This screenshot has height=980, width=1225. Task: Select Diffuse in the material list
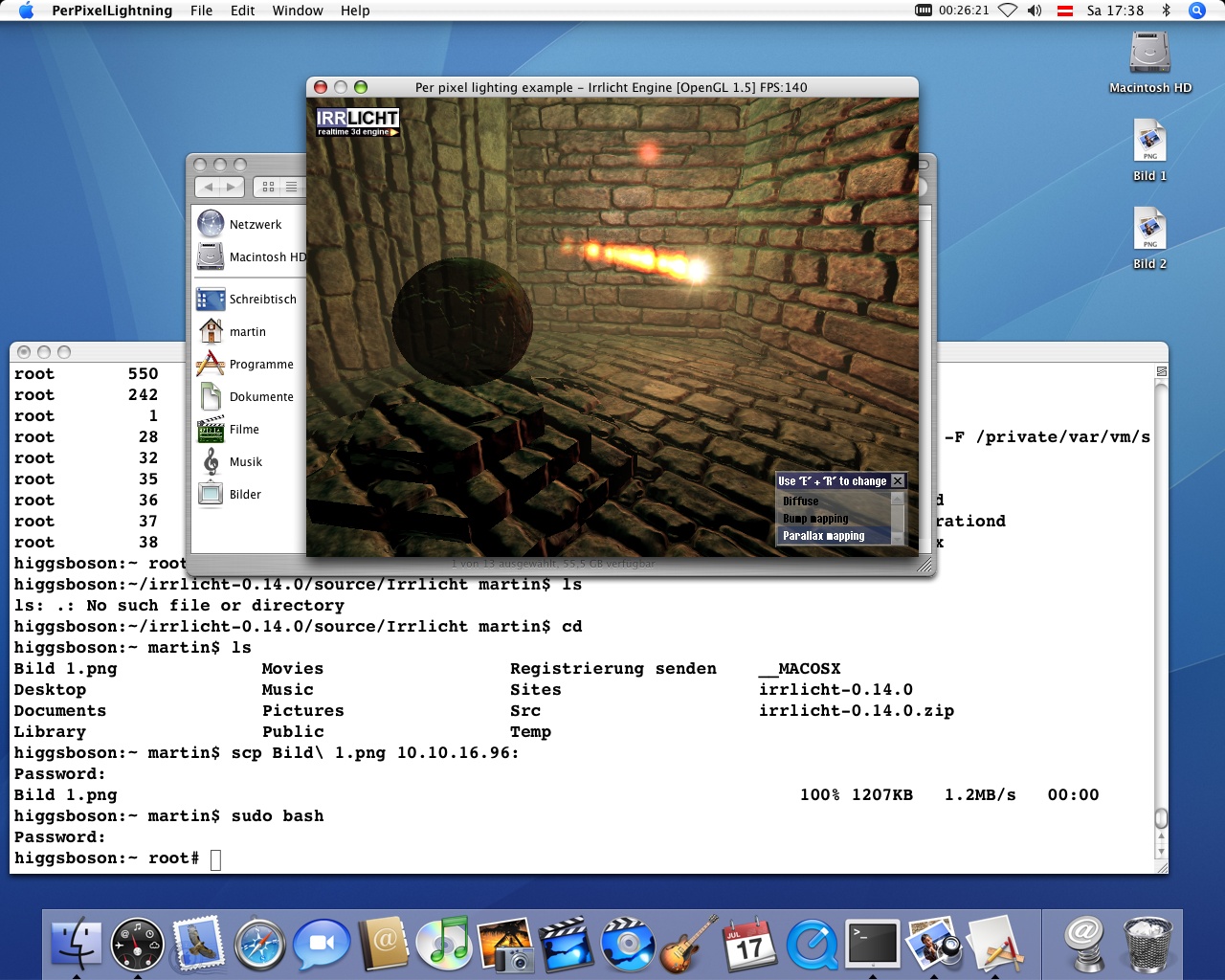(801, 501)
